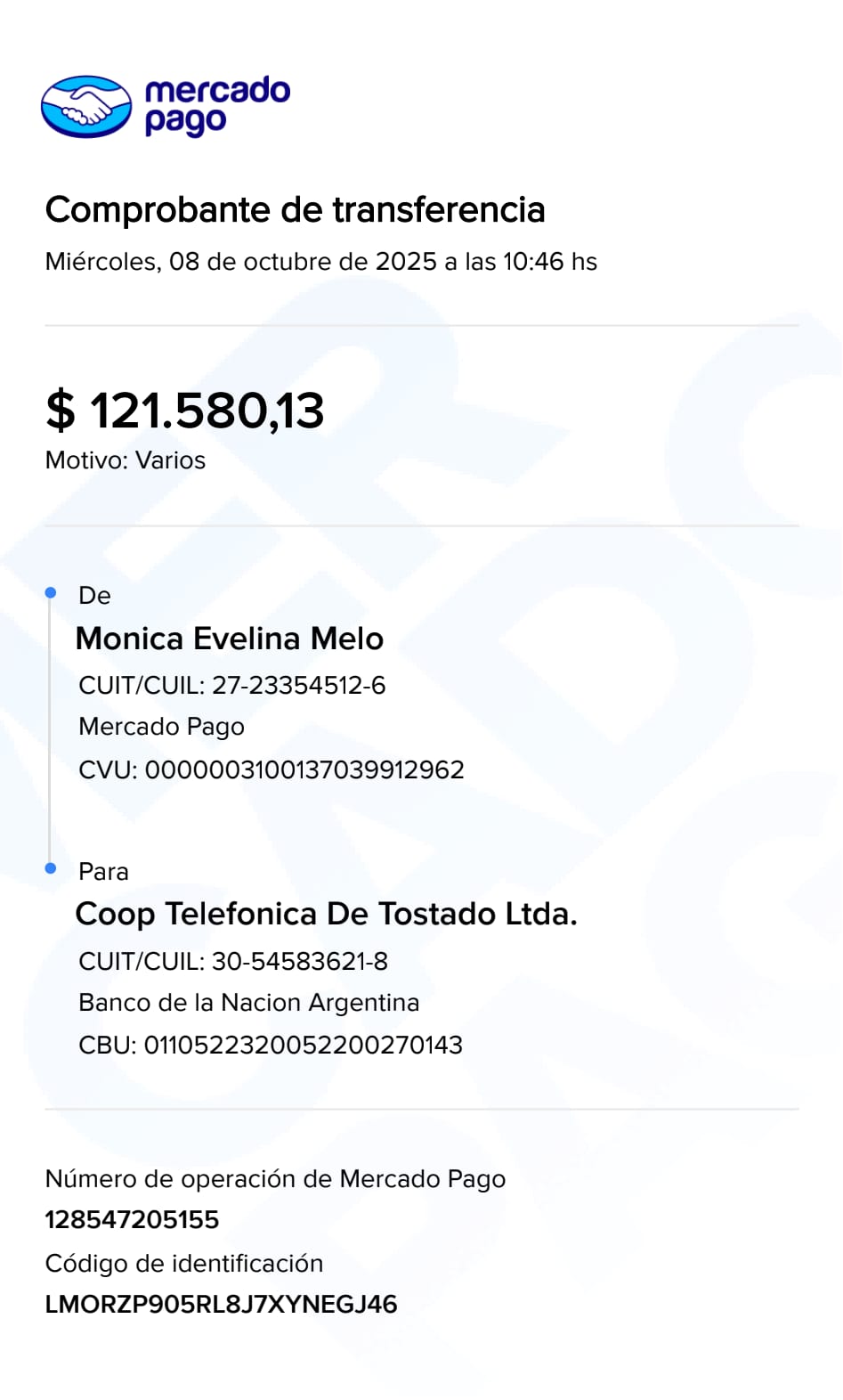Click the sender's "Mercado Pago" account line

tap(161, 727)
